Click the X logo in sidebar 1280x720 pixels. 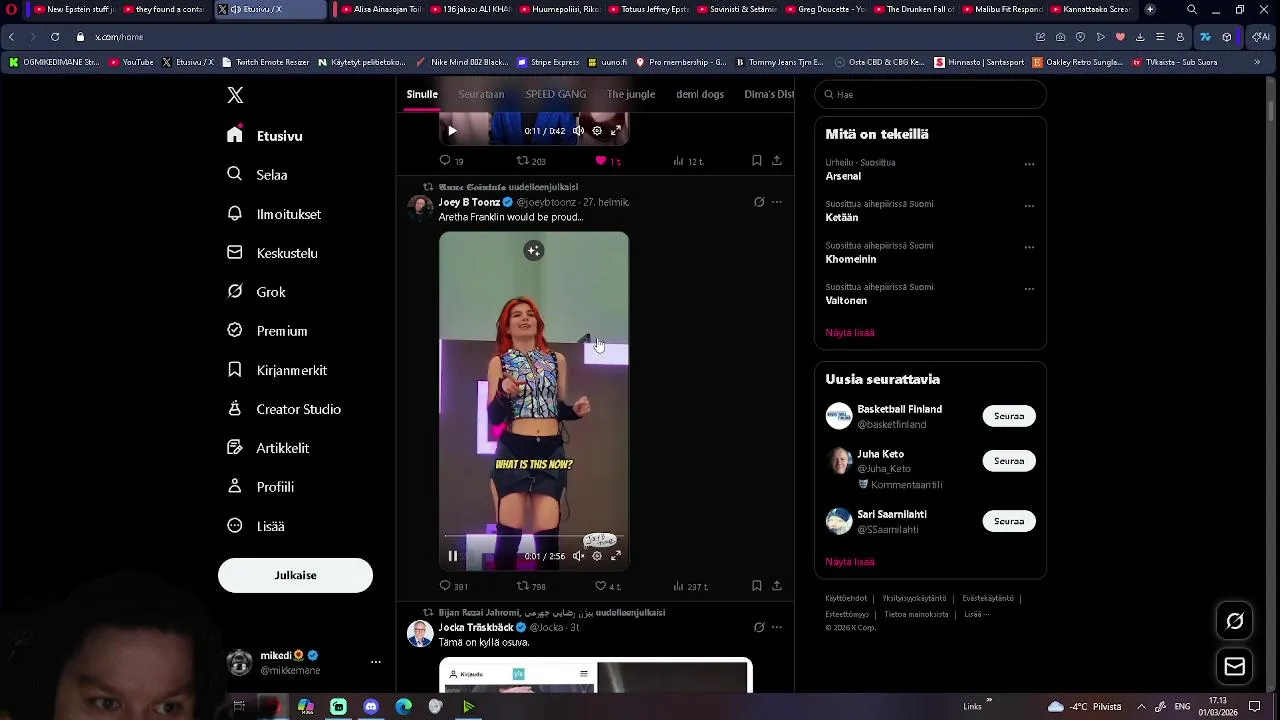click(x=235, y=95)
